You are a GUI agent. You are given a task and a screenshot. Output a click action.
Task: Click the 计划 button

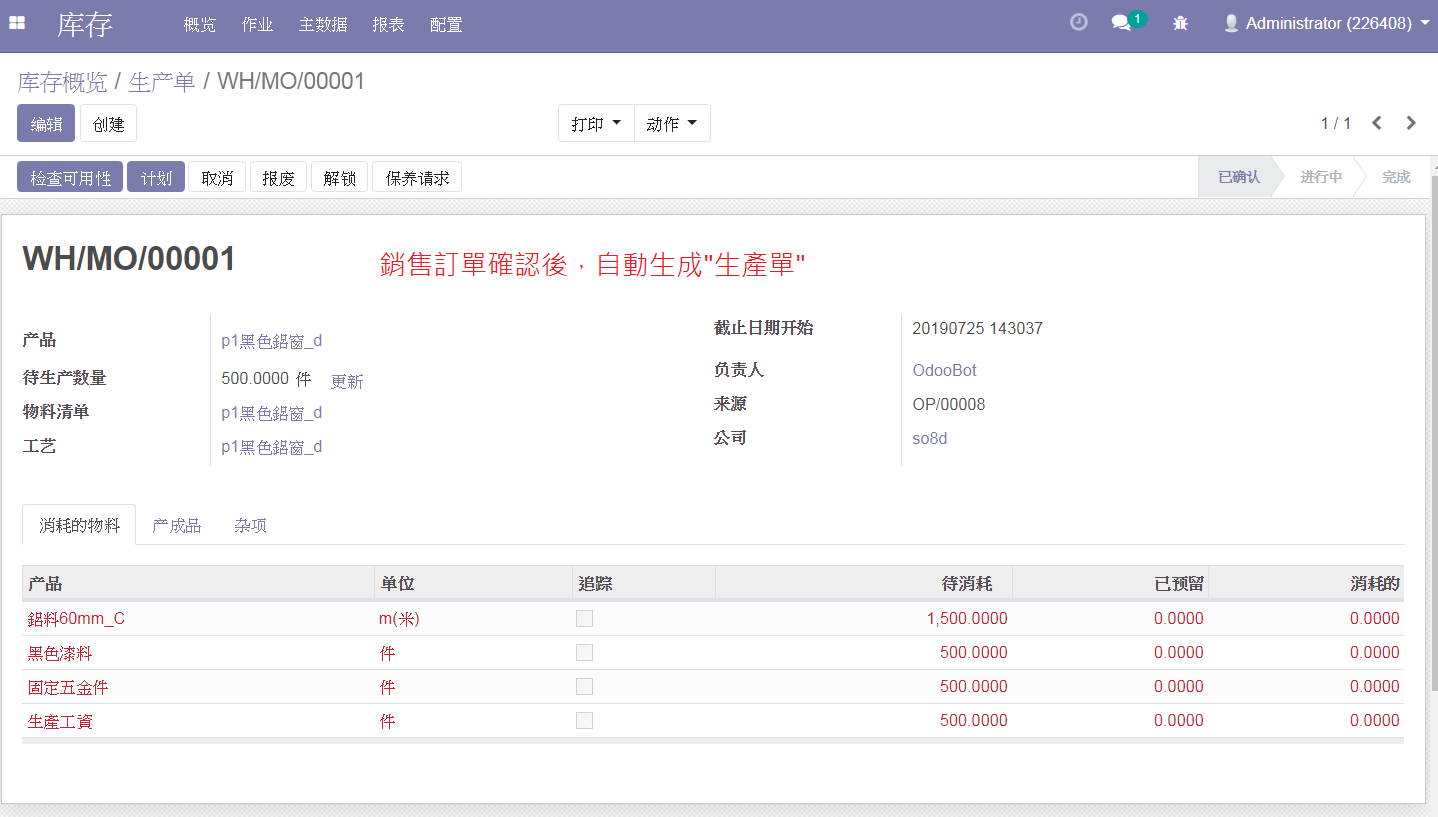click(x=156, y=178)
